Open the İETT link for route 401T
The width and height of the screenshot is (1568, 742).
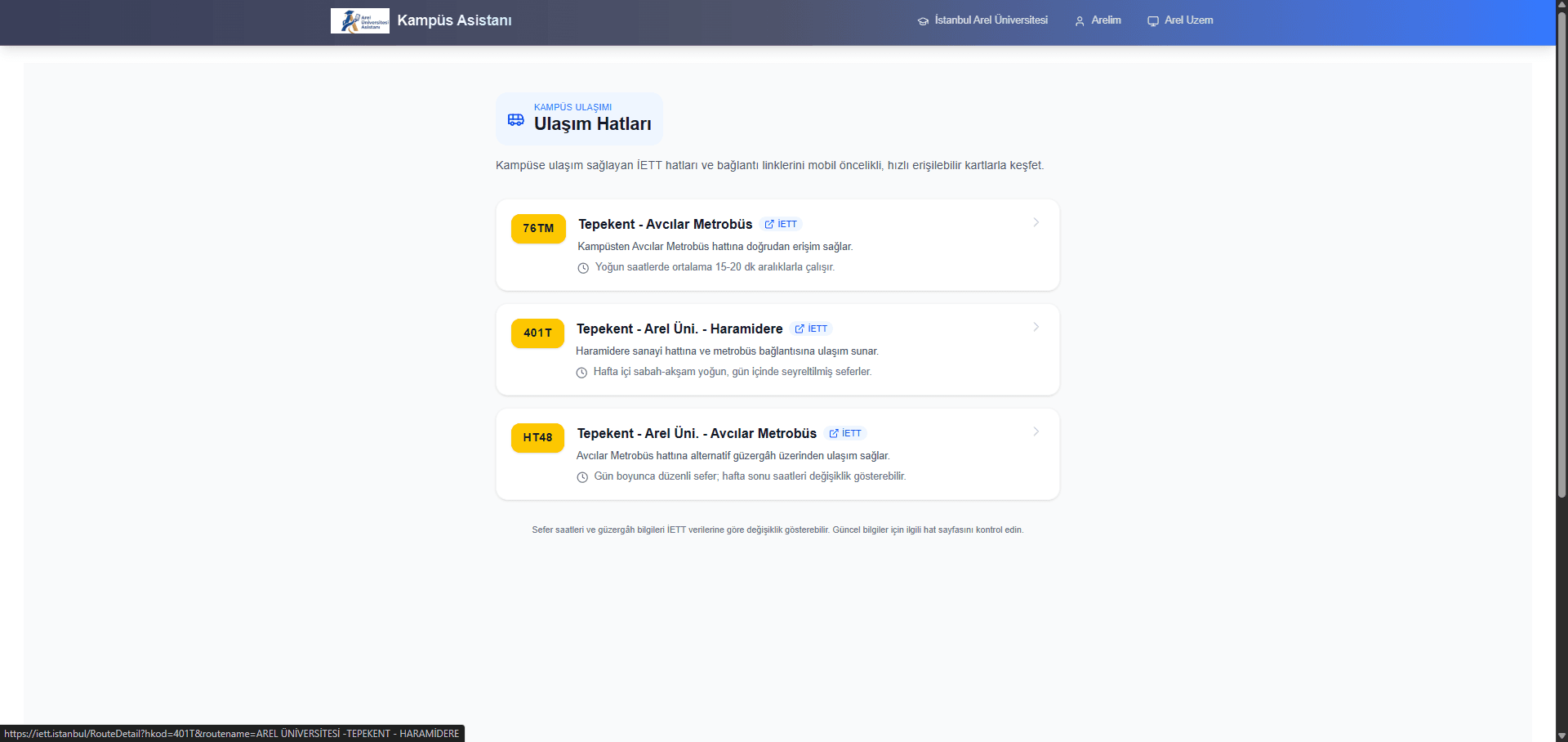point(811,329)
